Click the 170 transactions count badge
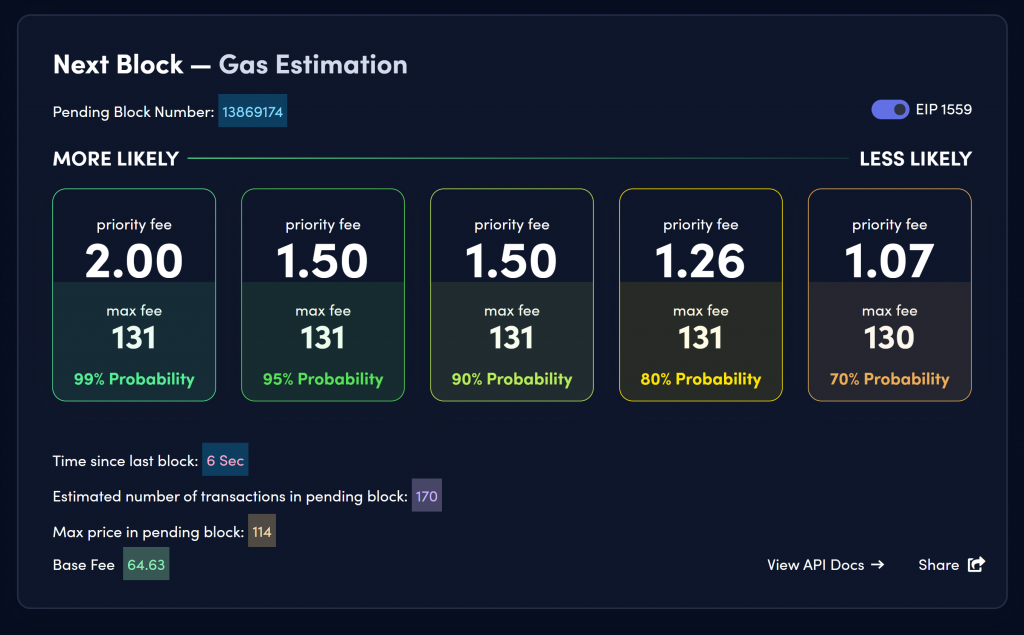 [426, 496]
